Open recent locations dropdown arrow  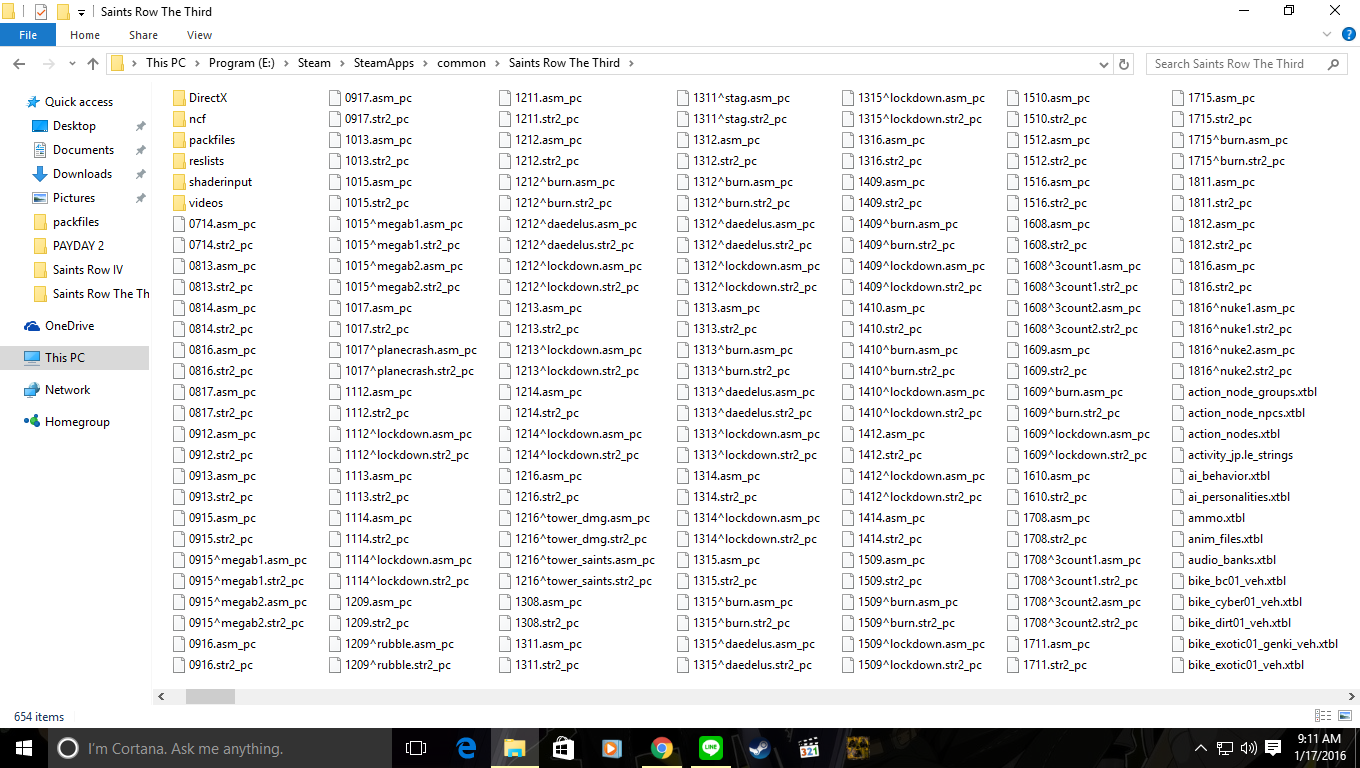click(x=72, y=63)
